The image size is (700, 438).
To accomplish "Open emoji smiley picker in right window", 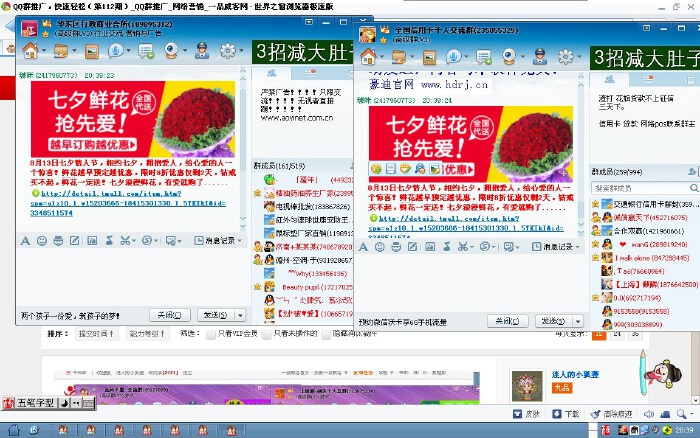I will 379,246.
